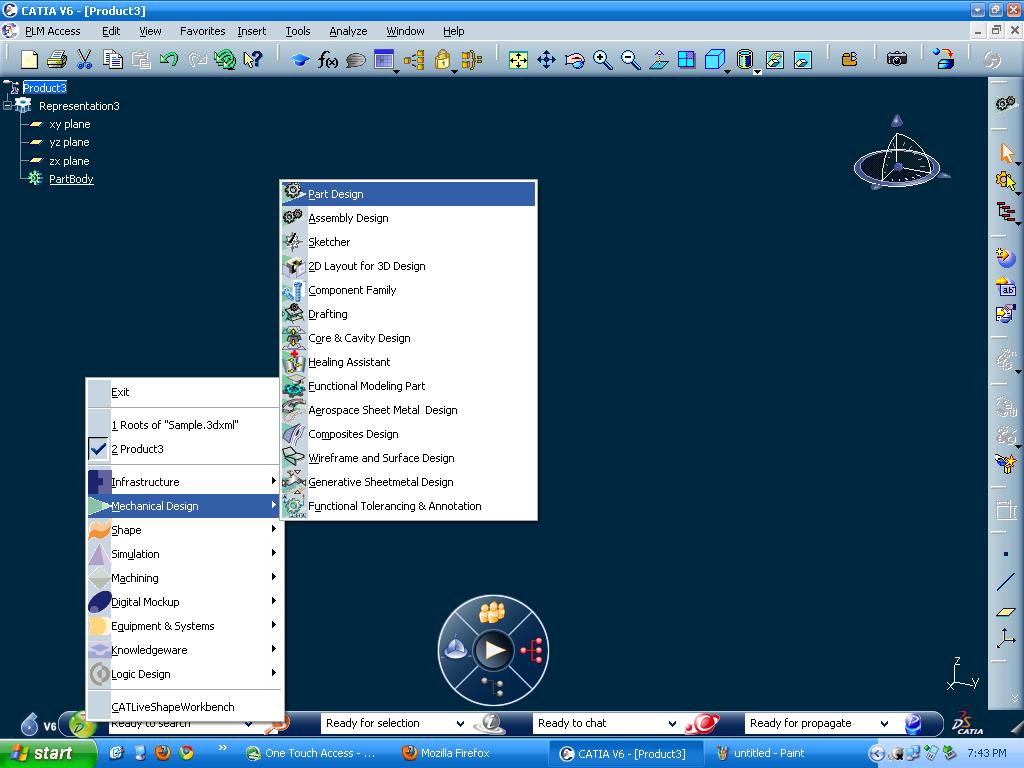
Task: Click the Undo arrow icon
Action: [x=168, y=59]
